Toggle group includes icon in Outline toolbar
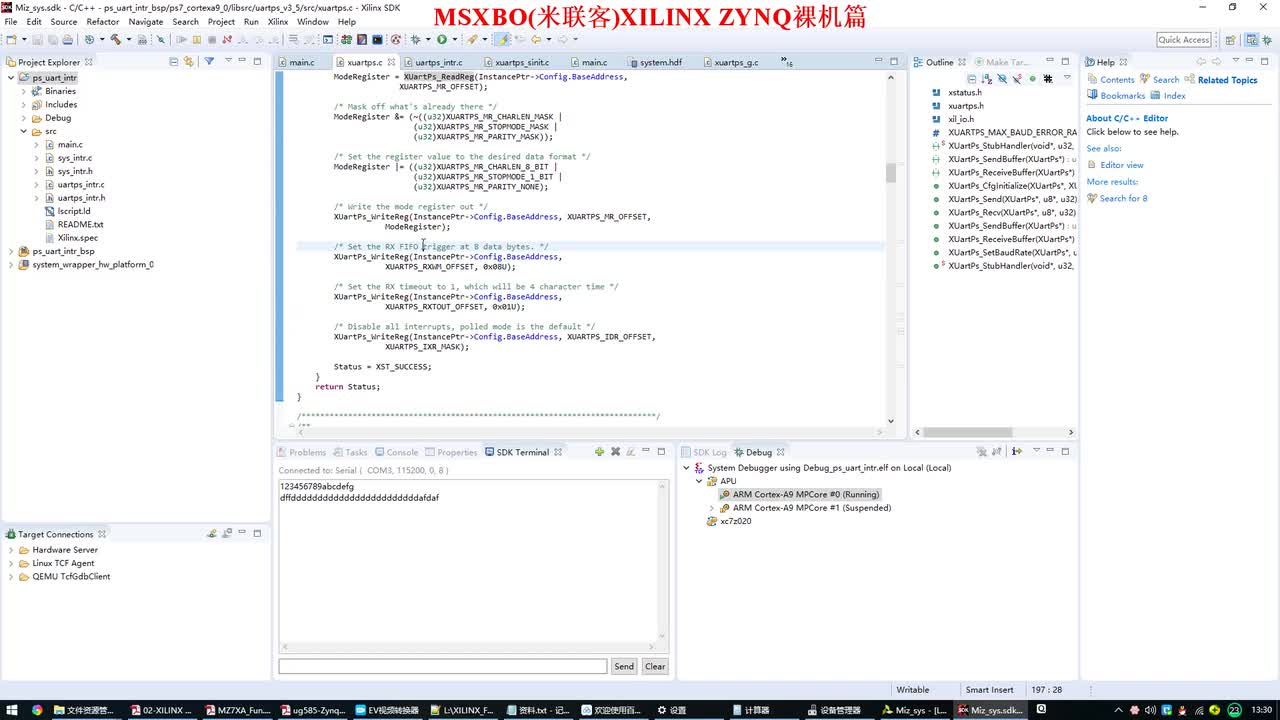This screenshot has width=1280, height=720. 1048,78
